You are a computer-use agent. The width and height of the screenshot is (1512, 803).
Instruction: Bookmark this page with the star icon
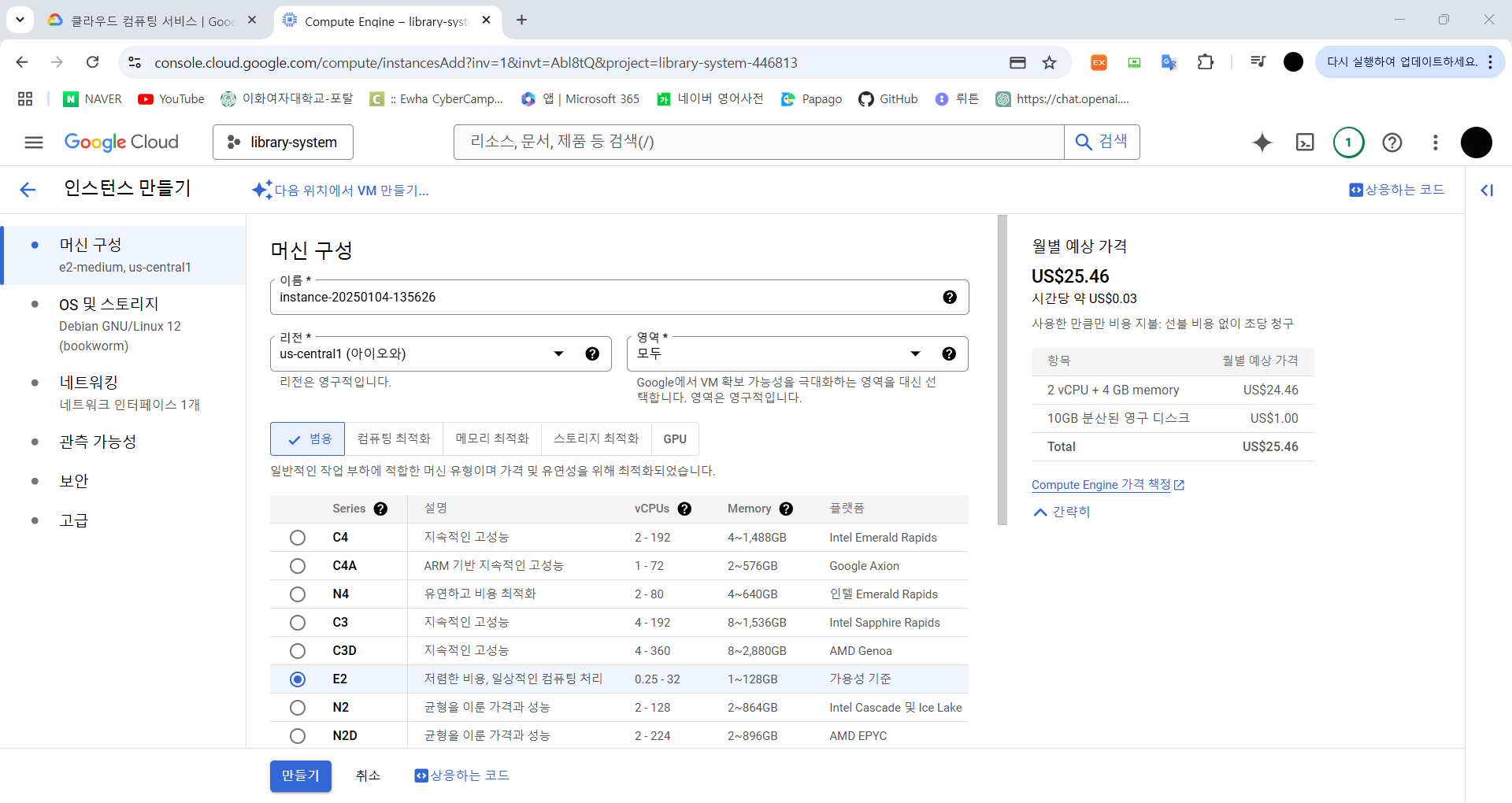pyautogui.click(x=1049, y=62)
